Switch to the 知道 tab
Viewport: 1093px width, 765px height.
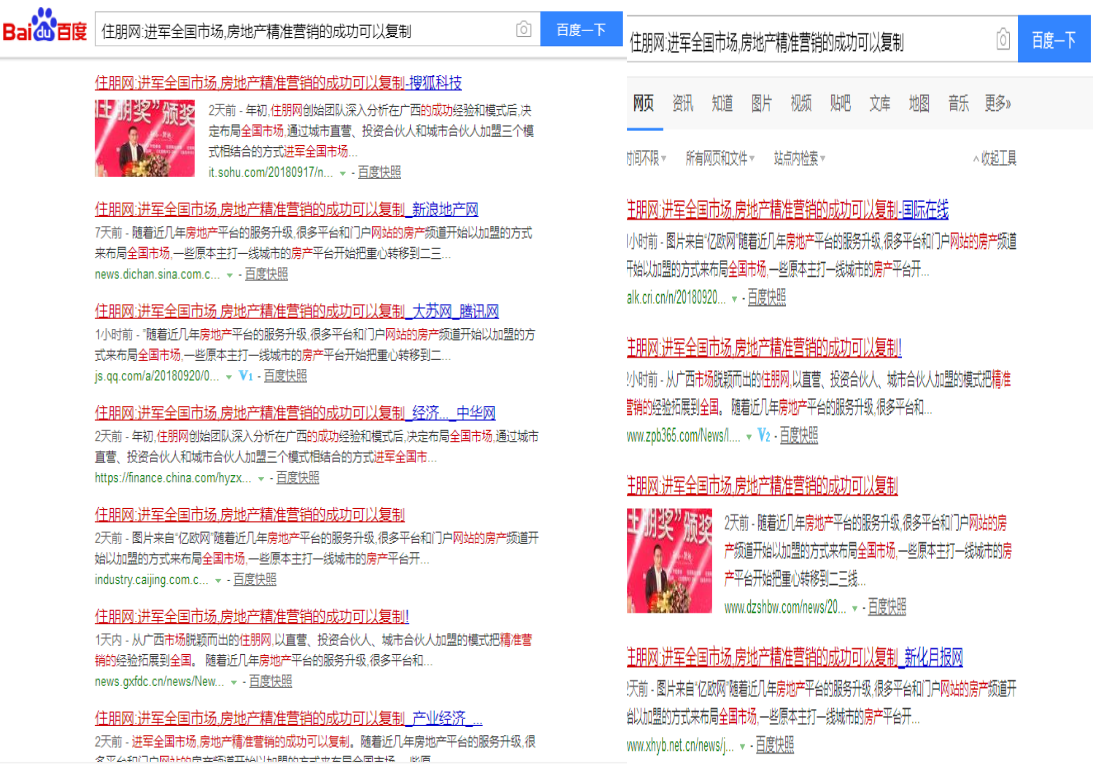tap(721, 103)
